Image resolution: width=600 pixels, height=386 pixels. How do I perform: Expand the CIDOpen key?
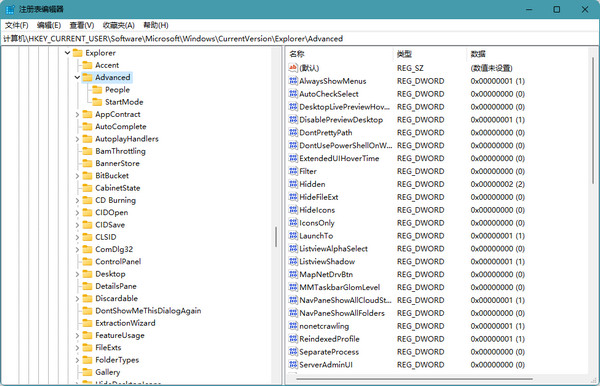pos(77,213)
